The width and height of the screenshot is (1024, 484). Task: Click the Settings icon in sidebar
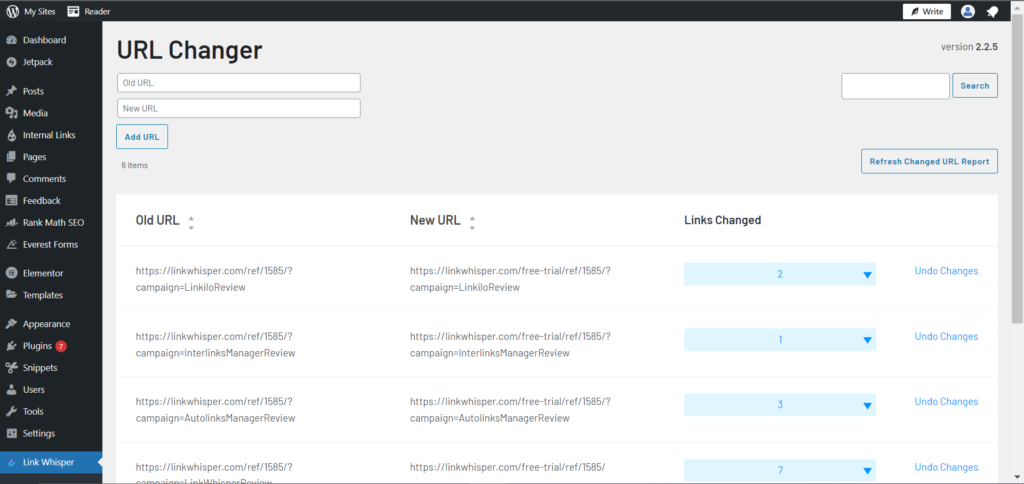coord(11,433)
